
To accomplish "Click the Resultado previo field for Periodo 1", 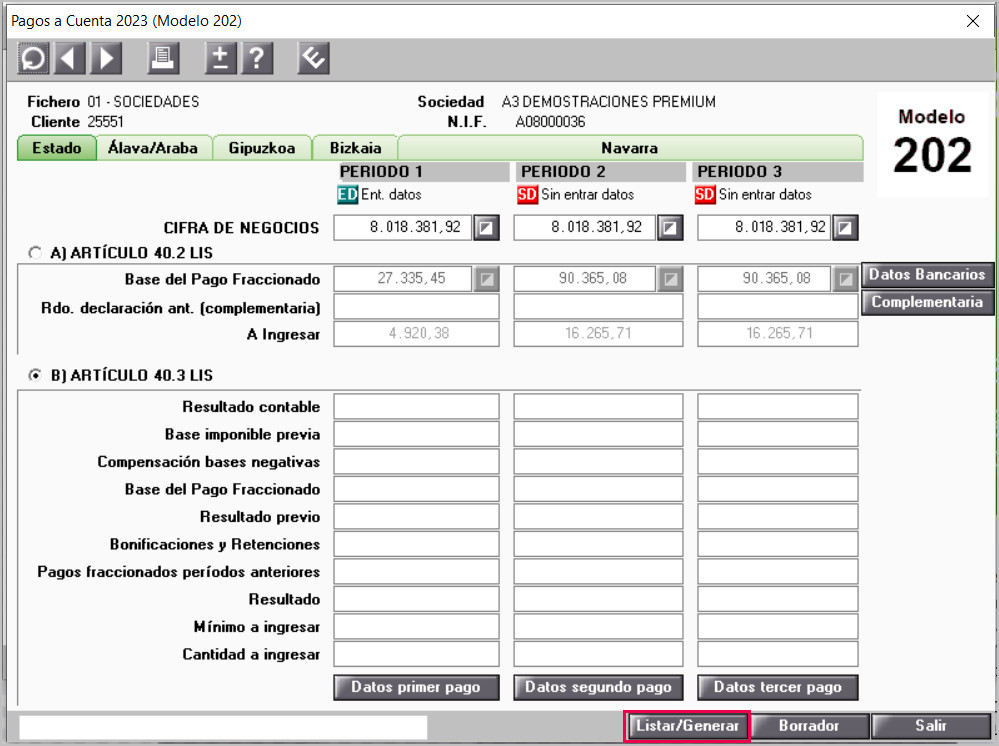I will click(416, 517).
